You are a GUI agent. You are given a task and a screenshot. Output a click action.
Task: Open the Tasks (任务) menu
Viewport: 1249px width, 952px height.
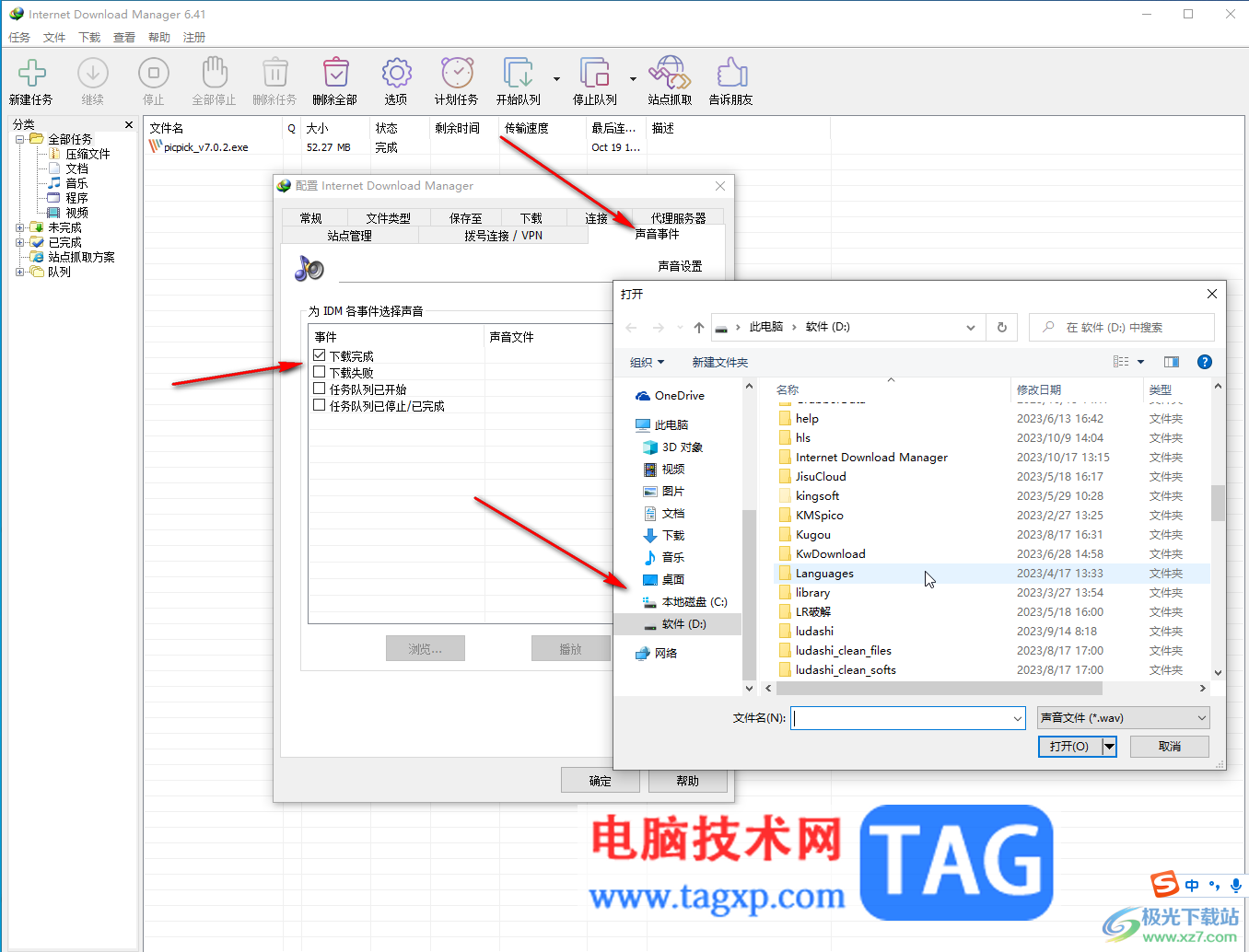(19, 38)
